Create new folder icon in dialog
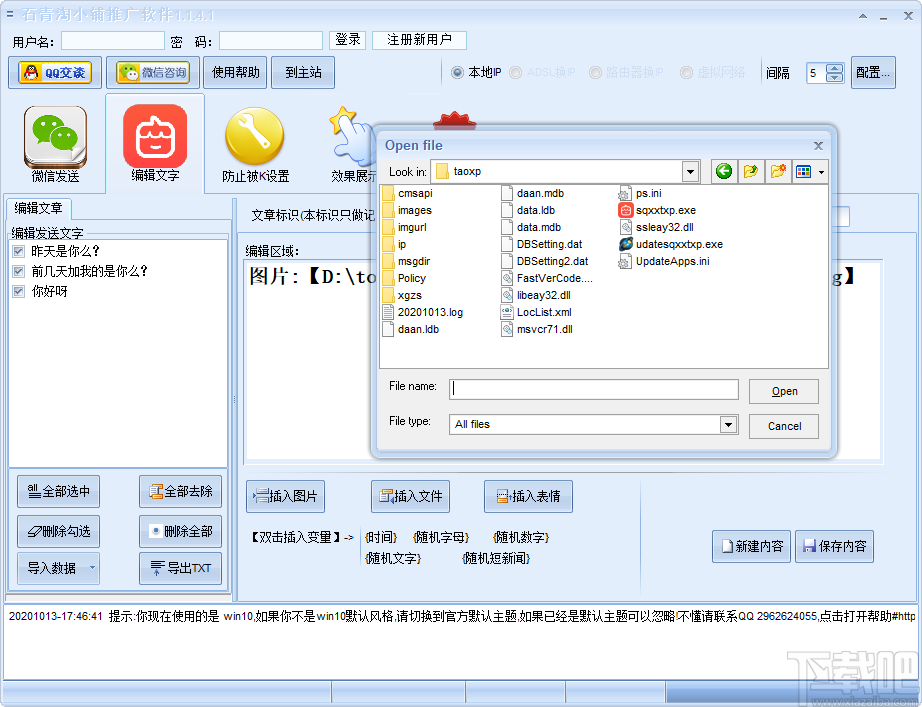This screenshot has height=707, width=922. point(777,171)
